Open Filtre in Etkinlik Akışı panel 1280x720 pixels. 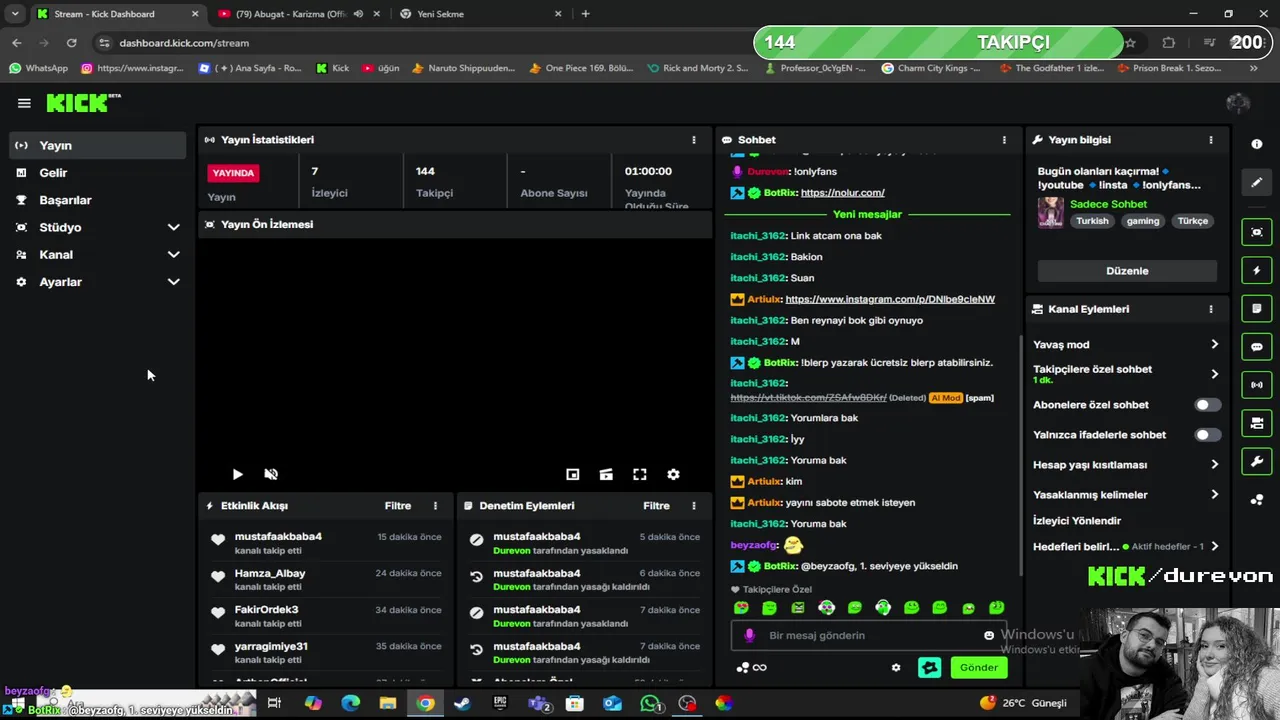[398, 506]
